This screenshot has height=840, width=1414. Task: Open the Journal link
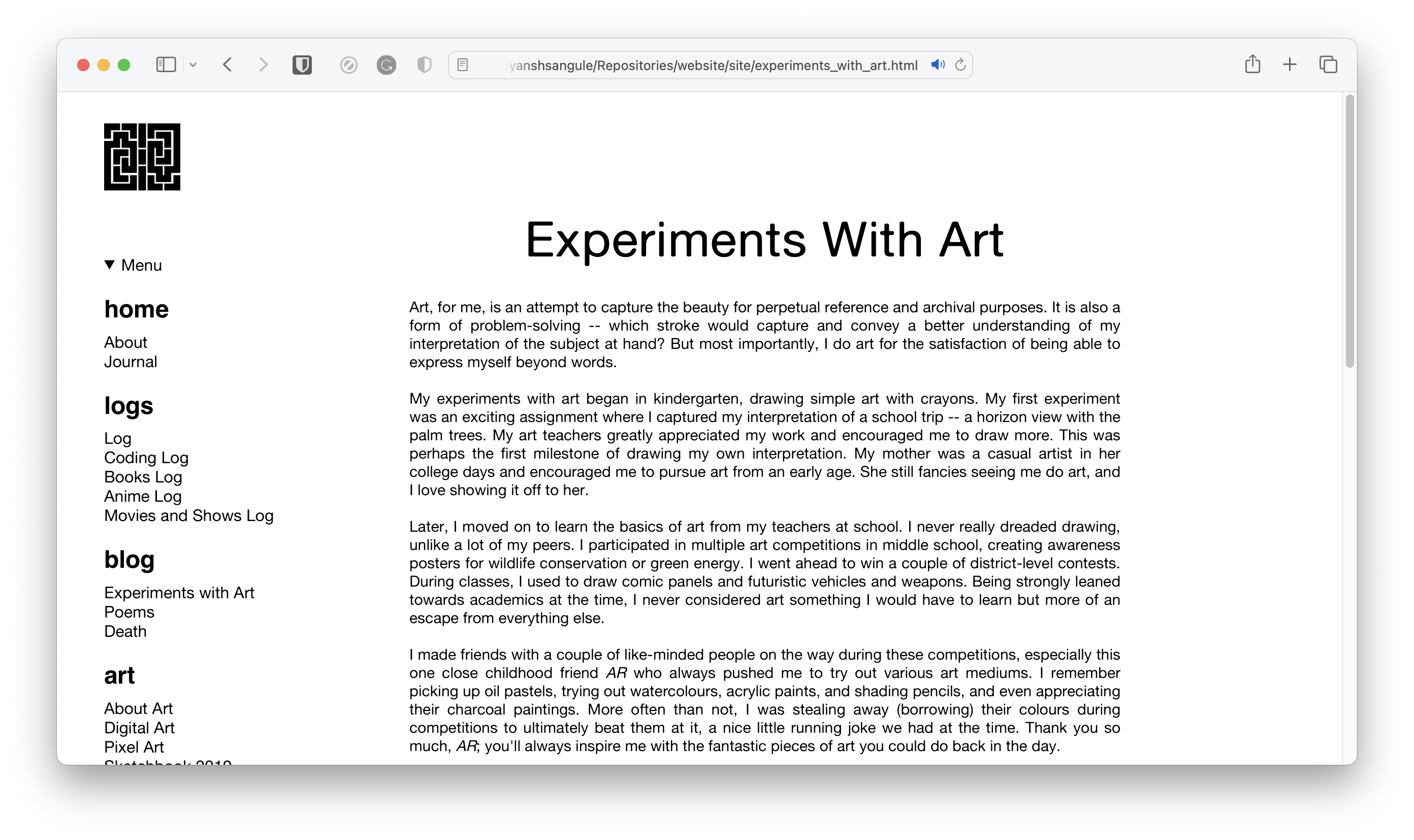point(131,362)
